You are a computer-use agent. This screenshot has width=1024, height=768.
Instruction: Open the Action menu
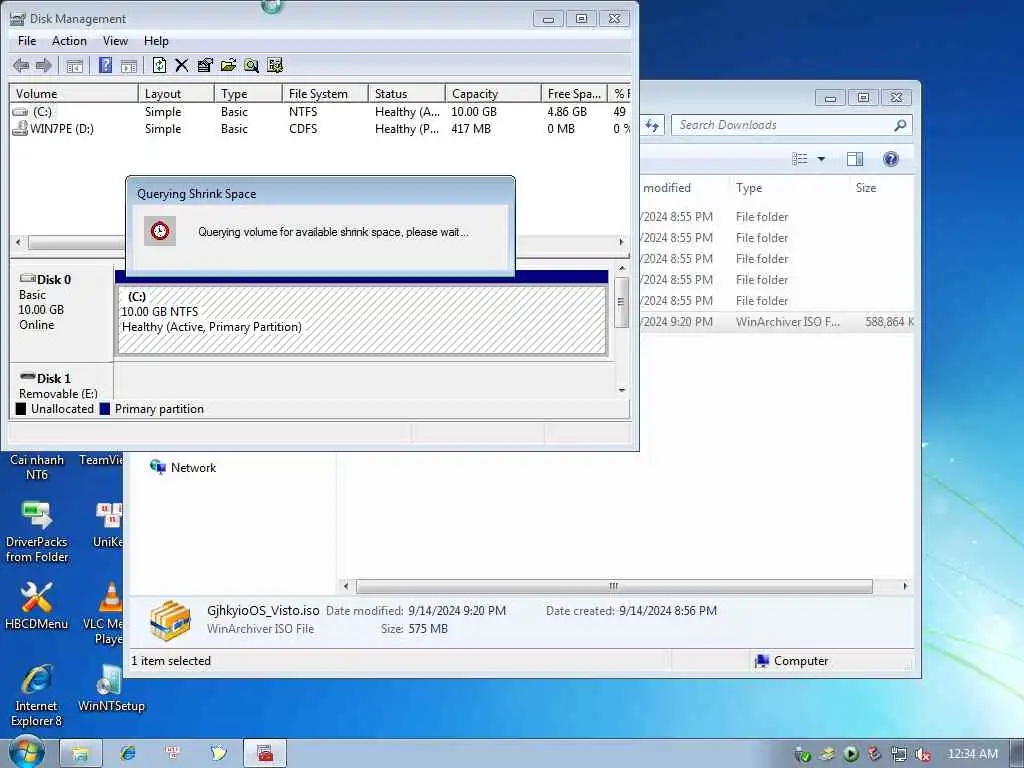point(69,40)
